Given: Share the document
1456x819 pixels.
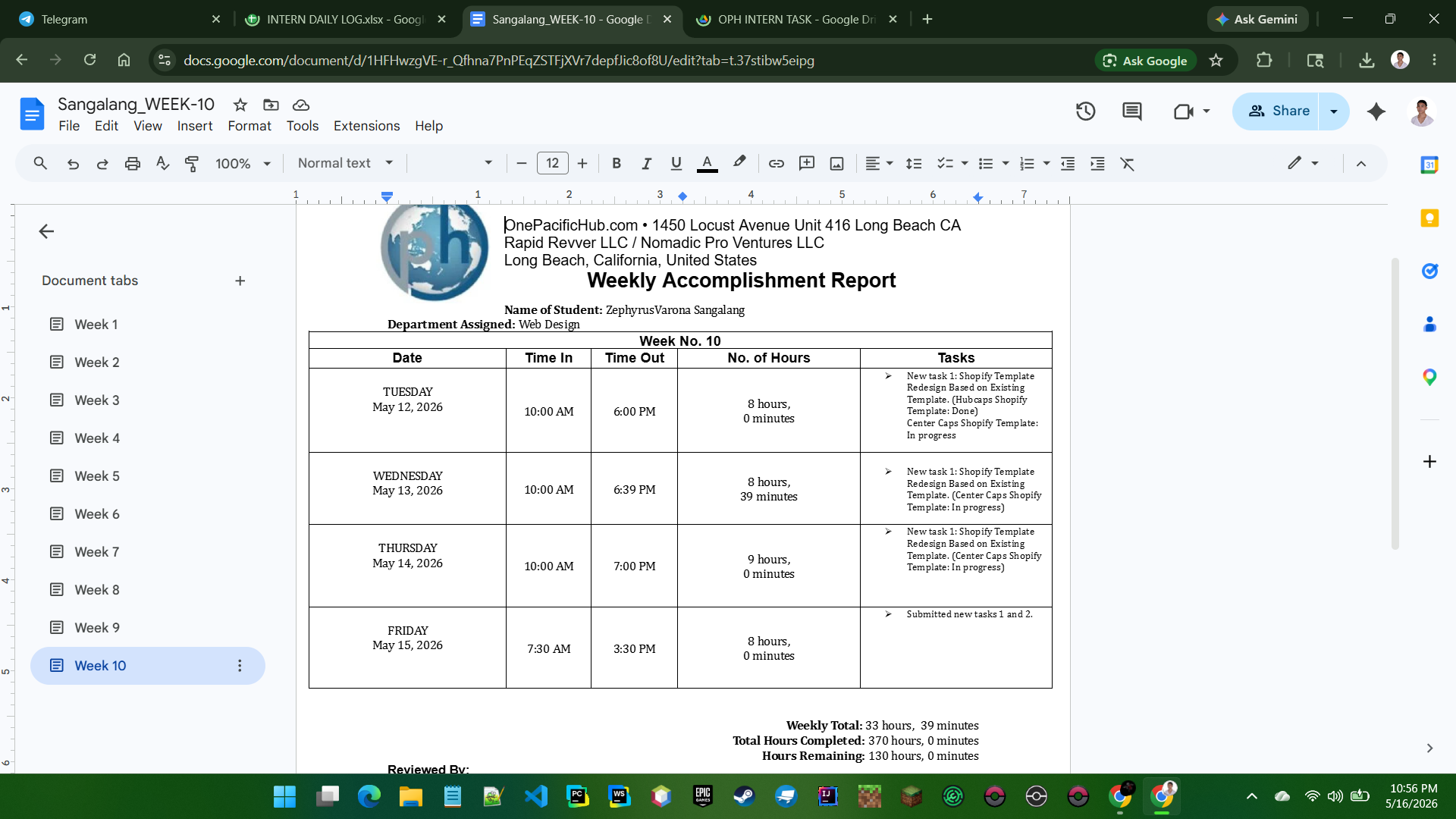Looking at the screenshot, I should point(1277,111).
